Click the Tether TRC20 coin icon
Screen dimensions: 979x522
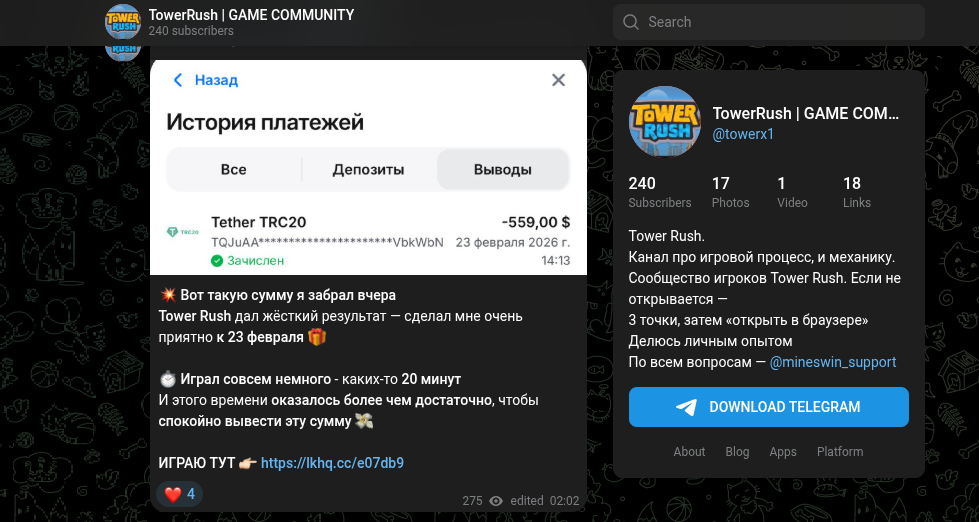tap(182, 232)
